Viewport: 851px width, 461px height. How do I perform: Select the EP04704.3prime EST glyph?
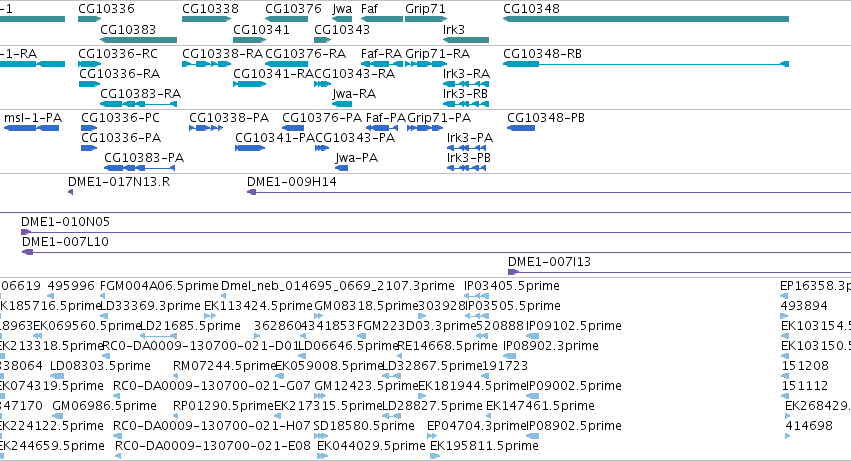(x=432, y=436)
